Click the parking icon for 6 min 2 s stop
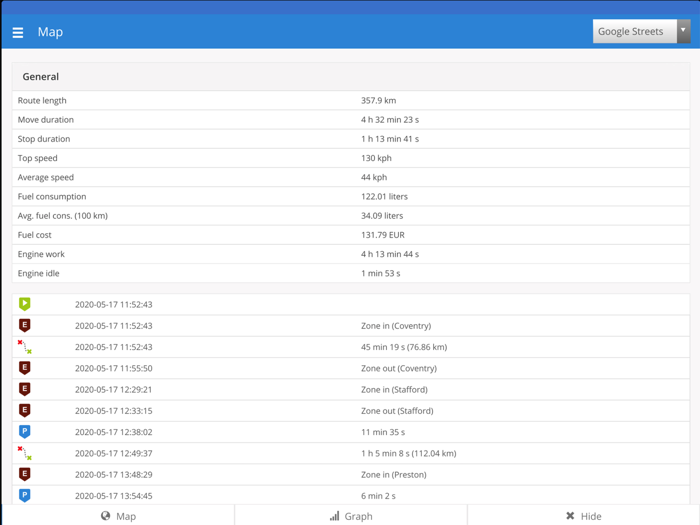Image resolution: width=700 pixels, height=525 pixels. click(x=25, y=496)
